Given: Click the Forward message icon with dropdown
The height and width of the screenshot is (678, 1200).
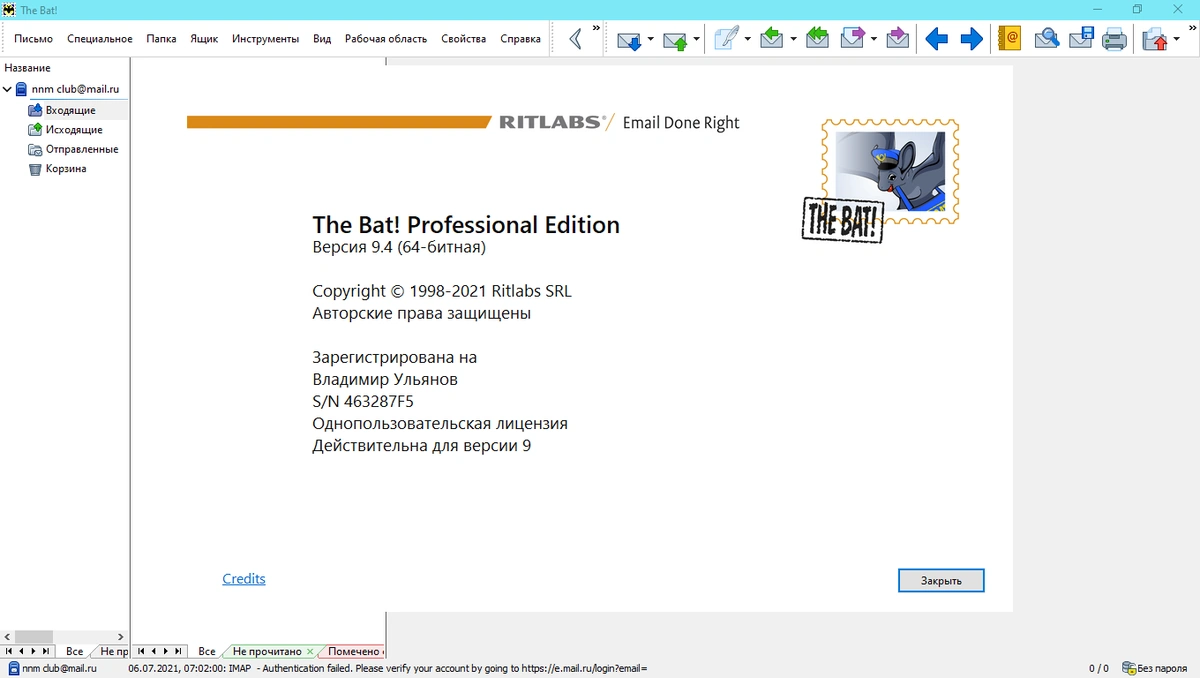Looking at the screenshot, I should (852, 39).
